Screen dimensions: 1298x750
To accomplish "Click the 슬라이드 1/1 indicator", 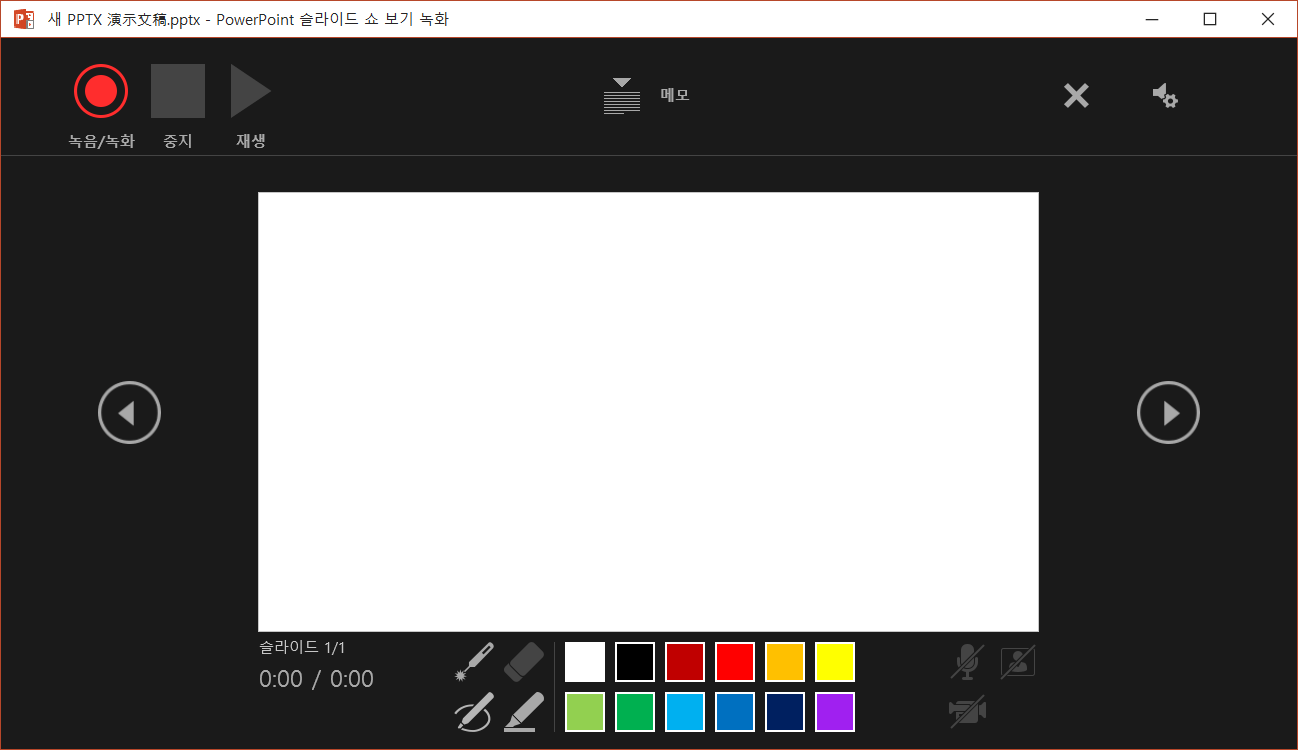I will tap(302, 647).
